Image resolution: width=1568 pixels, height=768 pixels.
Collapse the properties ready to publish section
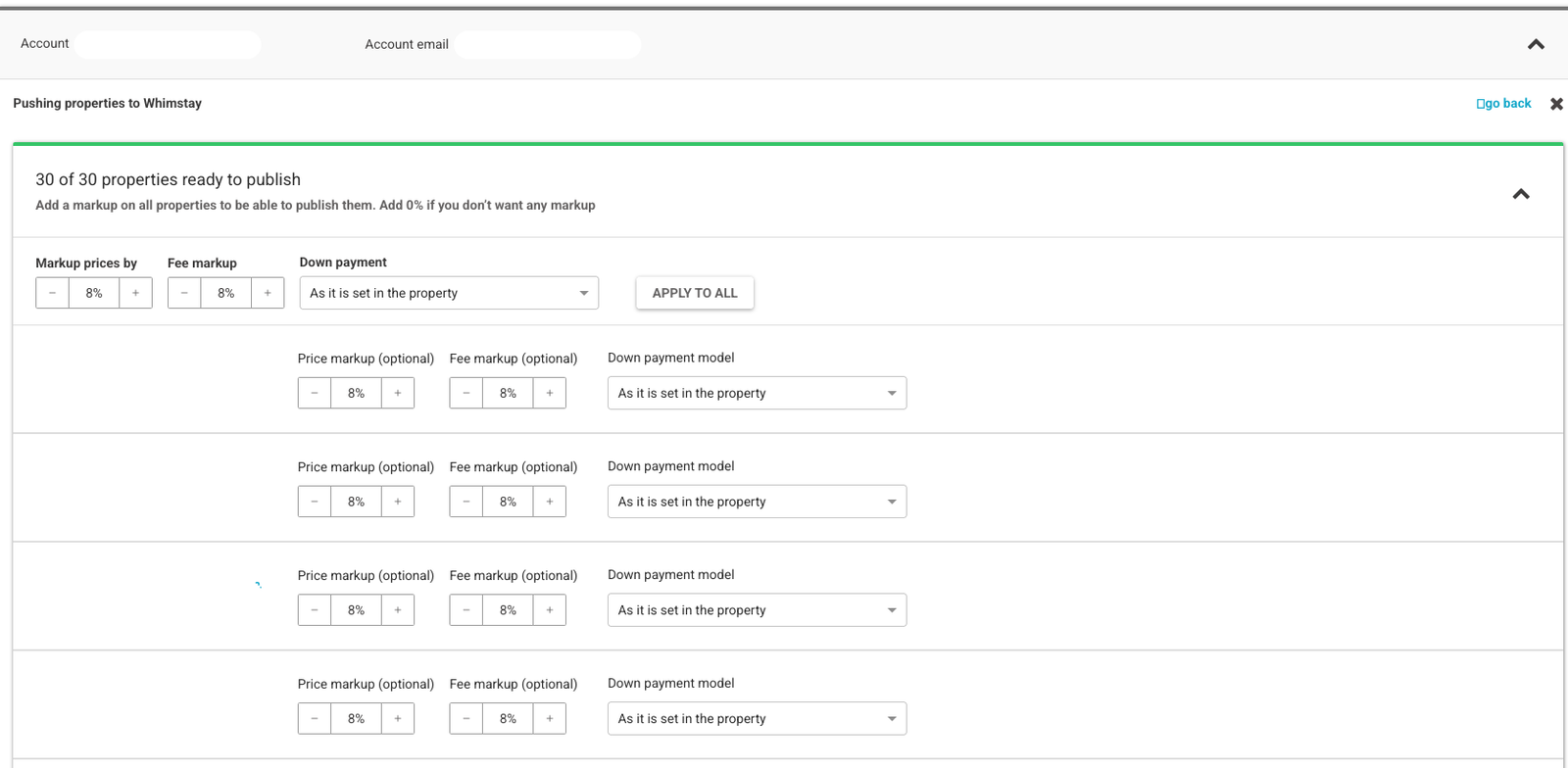point(1521,194)
